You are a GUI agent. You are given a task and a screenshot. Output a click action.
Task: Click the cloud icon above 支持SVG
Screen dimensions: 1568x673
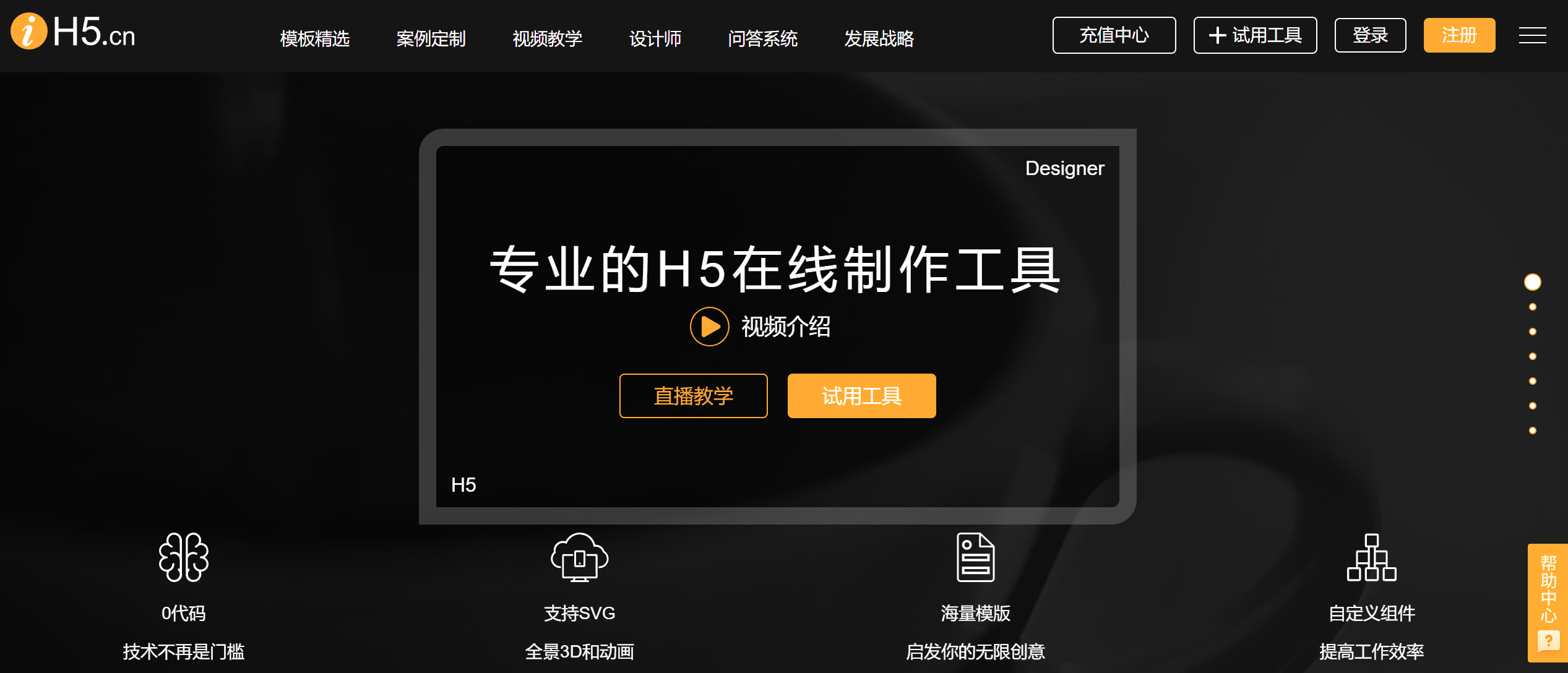click(x=579, y=557)
